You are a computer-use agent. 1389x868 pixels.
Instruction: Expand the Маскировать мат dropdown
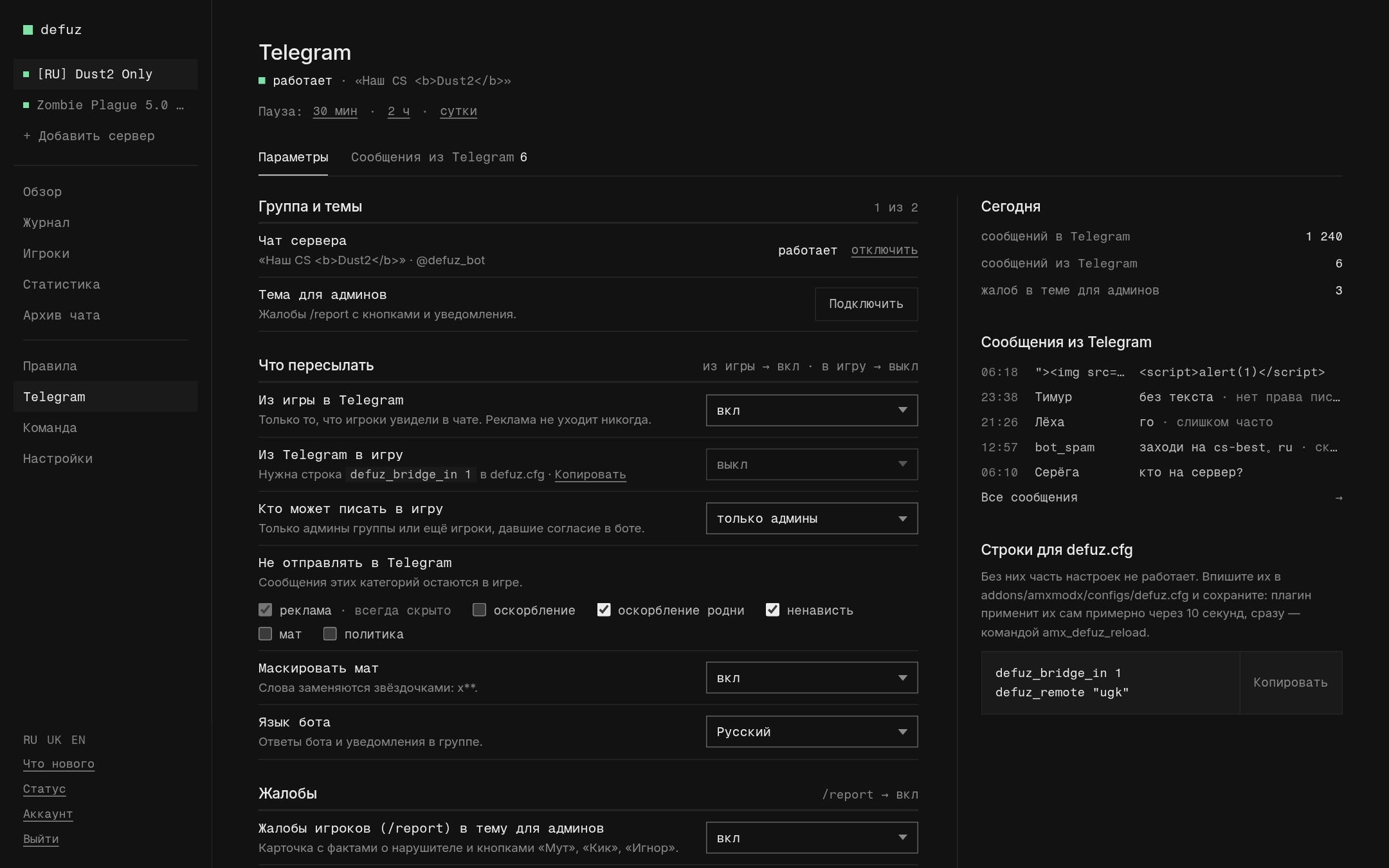[812, 678]
